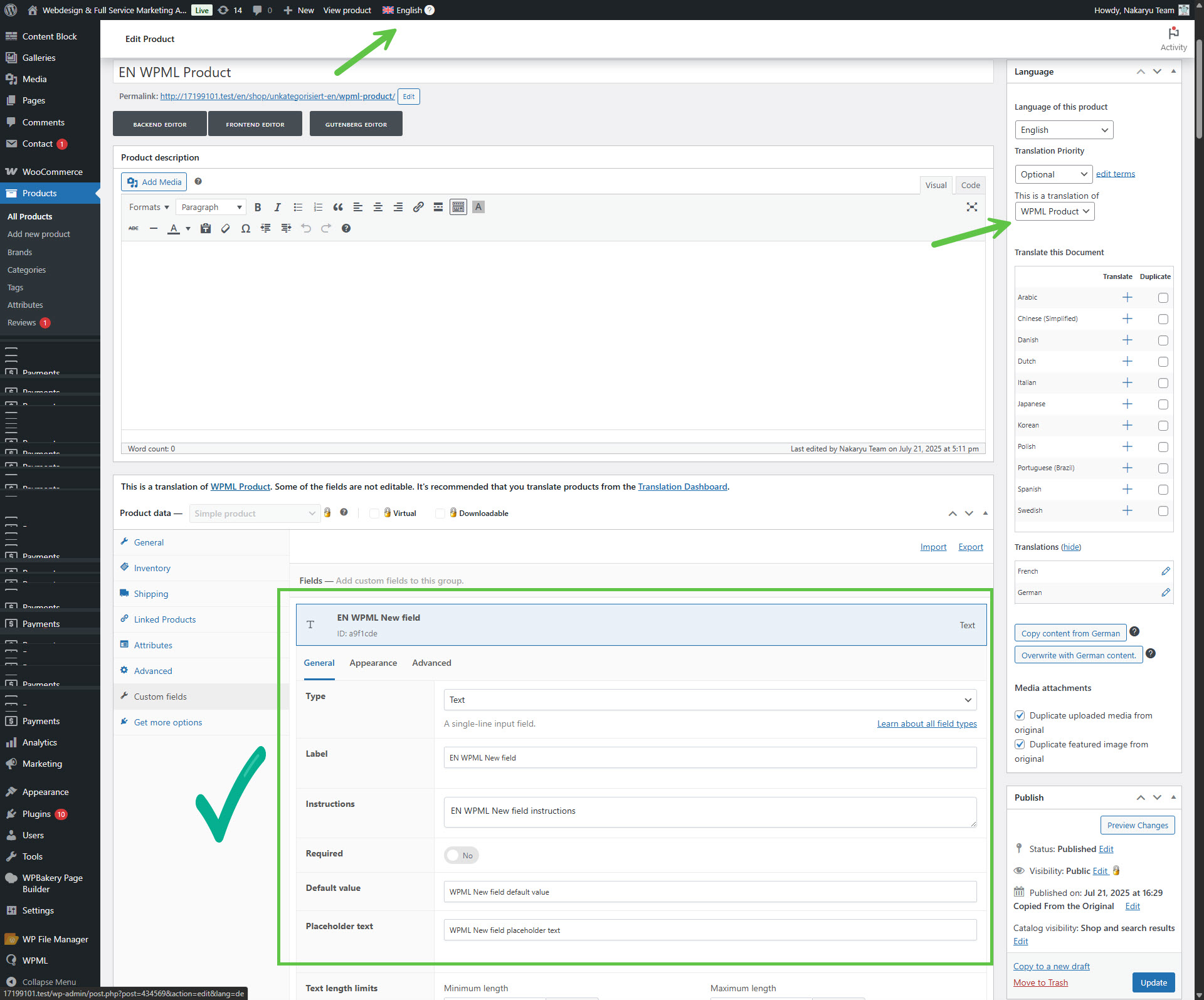
Task: Collapse the Publish metabox
Action: pyautogui.click(x=1173, y=797)
